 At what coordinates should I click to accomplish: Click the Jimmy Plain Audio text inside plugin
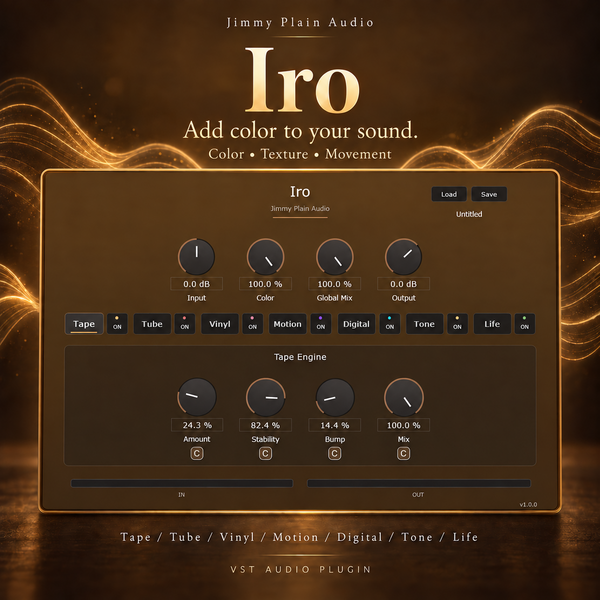click(300, 209)
